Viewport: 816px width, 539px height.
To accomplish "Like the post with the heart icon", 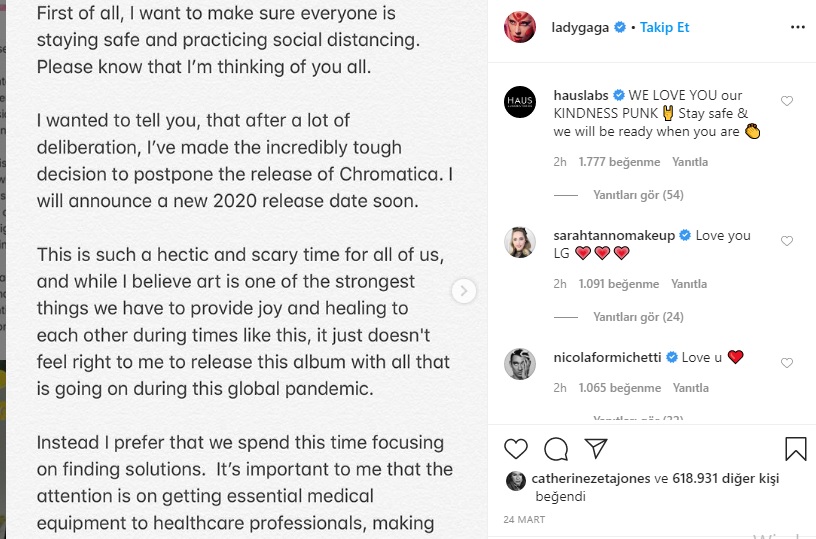I will point(516,447).
